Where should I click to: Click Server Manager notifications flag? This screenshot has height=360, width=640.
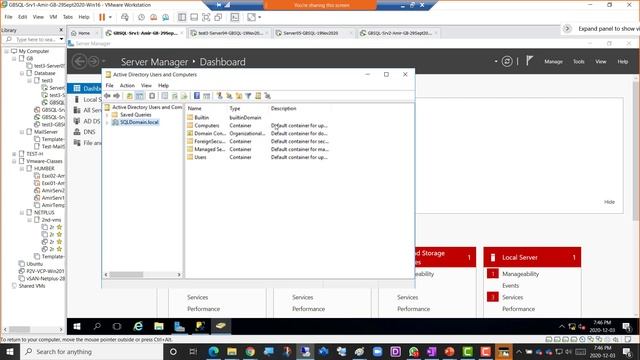[x=529, y=61]
